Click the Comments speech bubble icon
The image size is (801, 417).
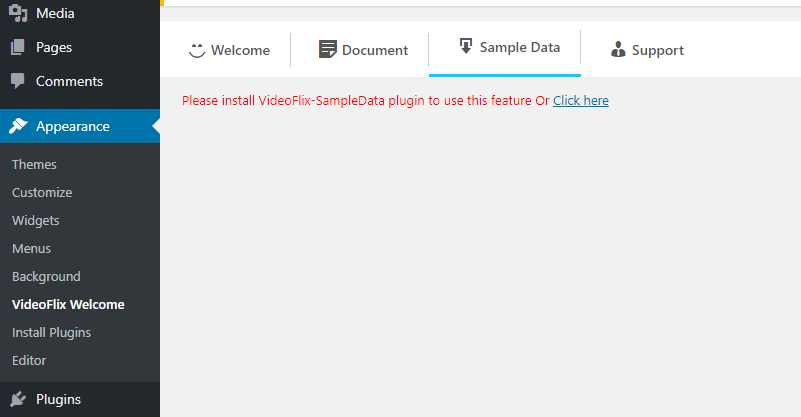click(x=18, y=81)
